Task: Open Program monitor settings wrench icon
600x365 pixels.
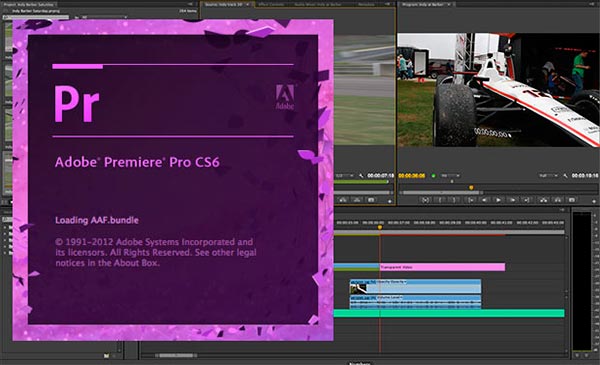Action: pyautogui.click(x=565, y=176)
